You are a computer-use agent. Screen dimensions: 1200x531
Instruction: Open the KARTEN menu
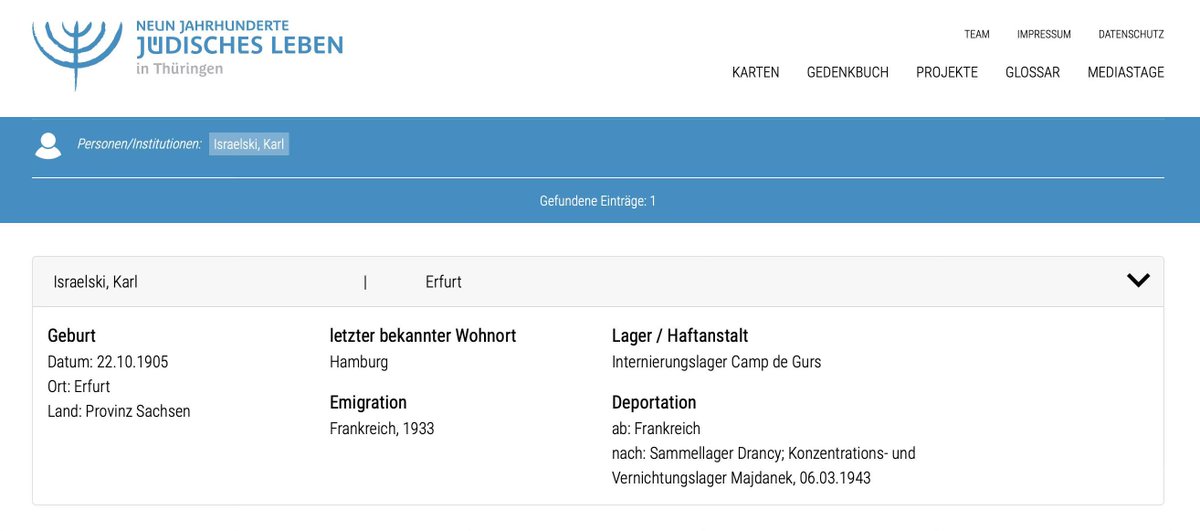point(755,72)
